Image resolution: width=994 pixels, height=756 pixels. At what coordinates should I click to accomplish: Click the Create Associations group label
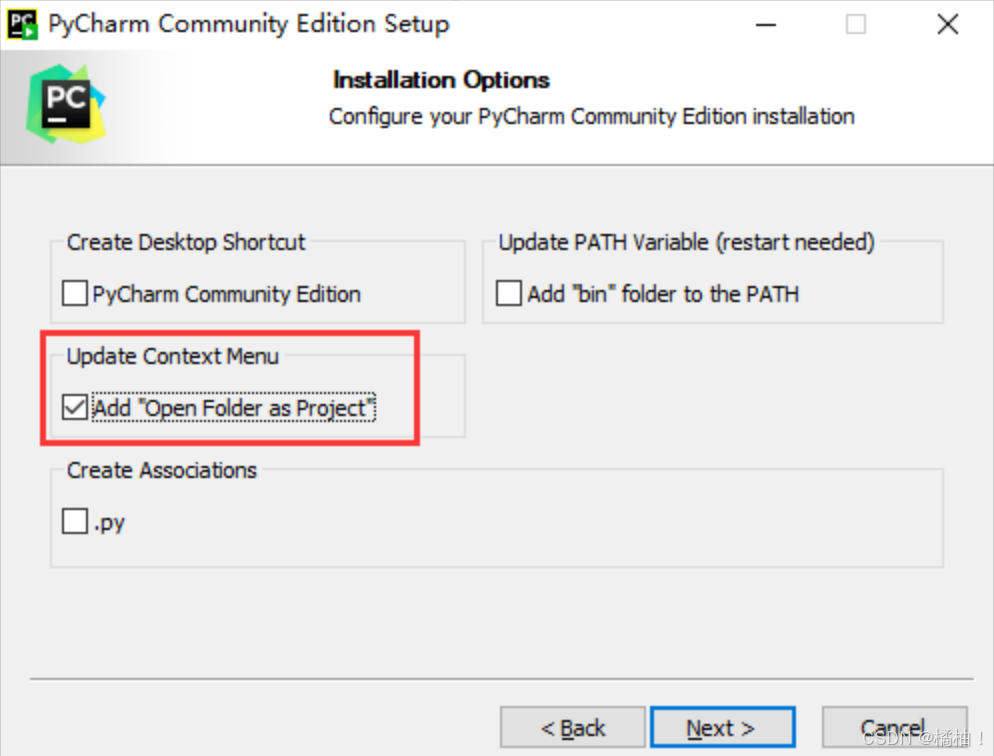point(162,470)
